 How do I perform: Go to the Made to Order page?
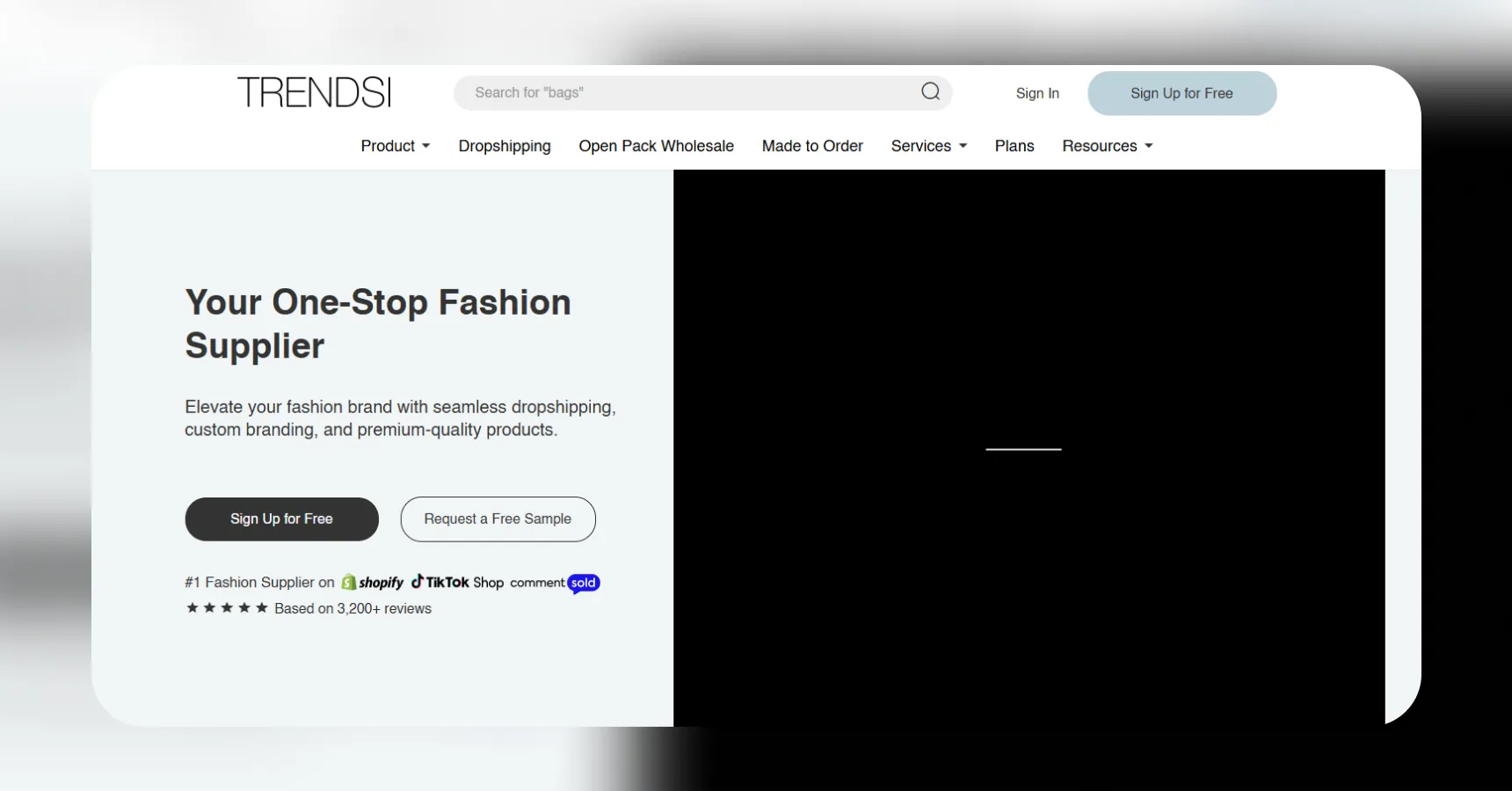click(811, 146)
